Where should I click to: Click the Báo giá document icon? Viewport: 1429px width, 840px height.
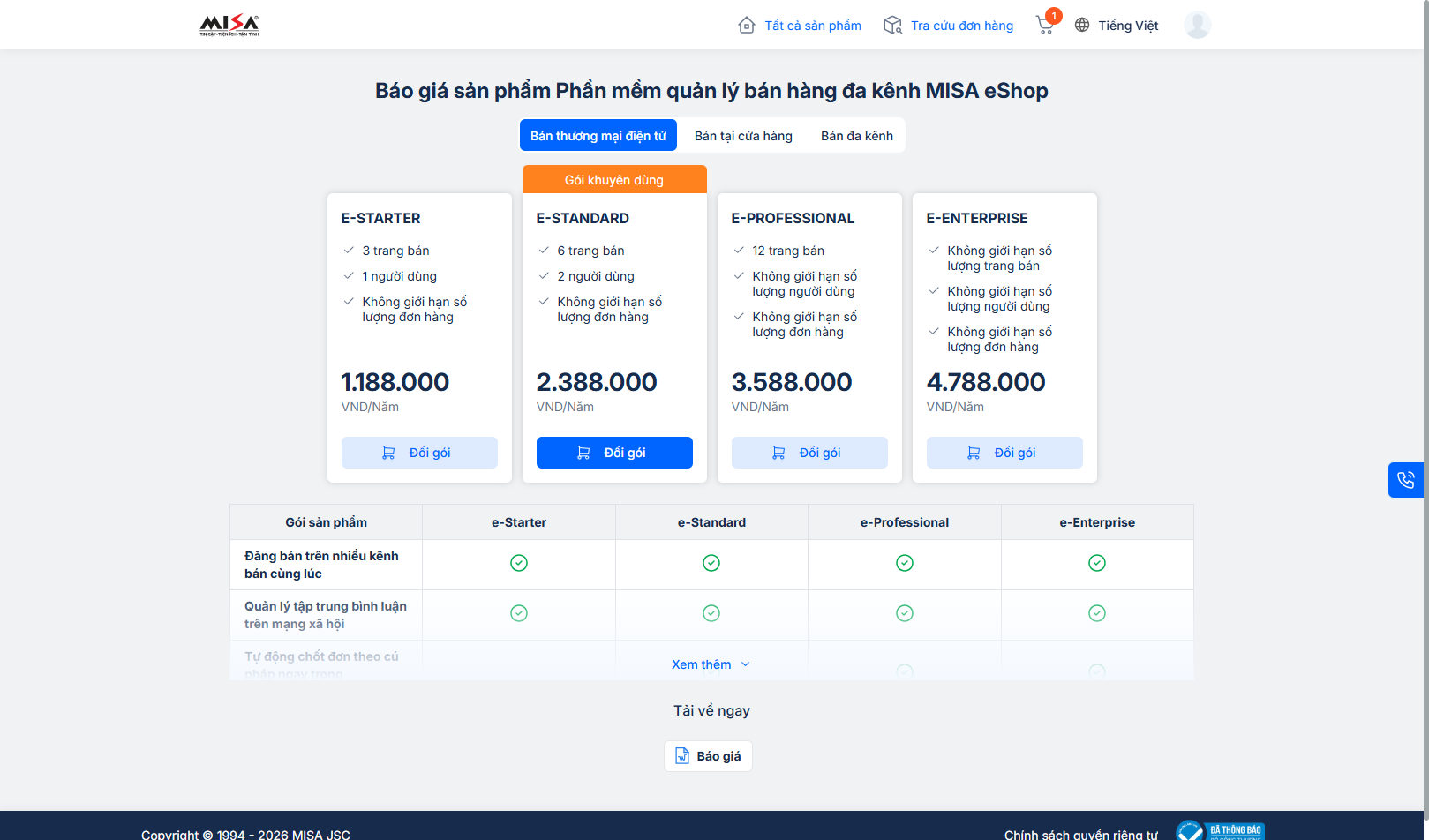682,756
